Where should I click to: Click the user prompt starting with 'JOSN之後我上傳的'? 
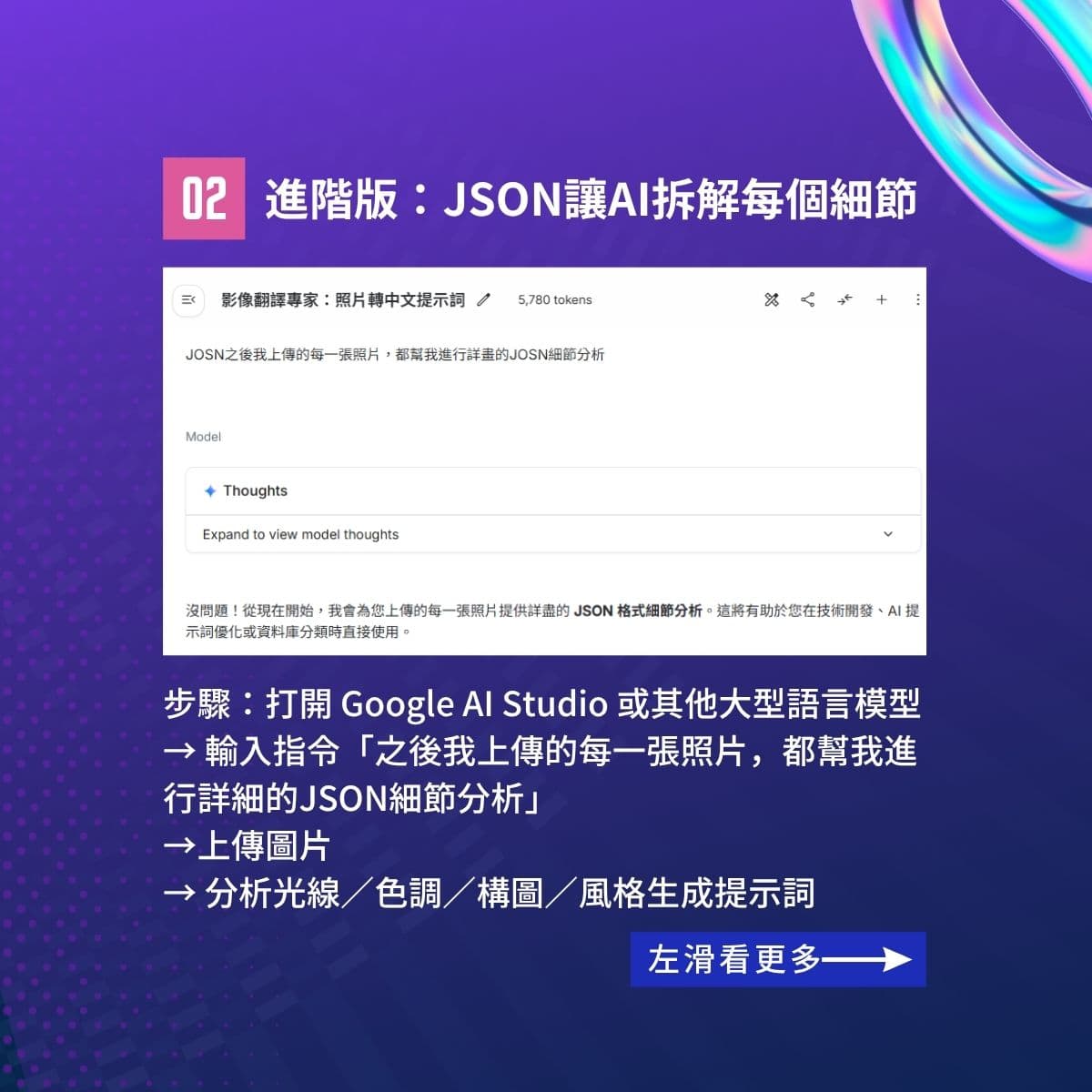tap(395, 354)
